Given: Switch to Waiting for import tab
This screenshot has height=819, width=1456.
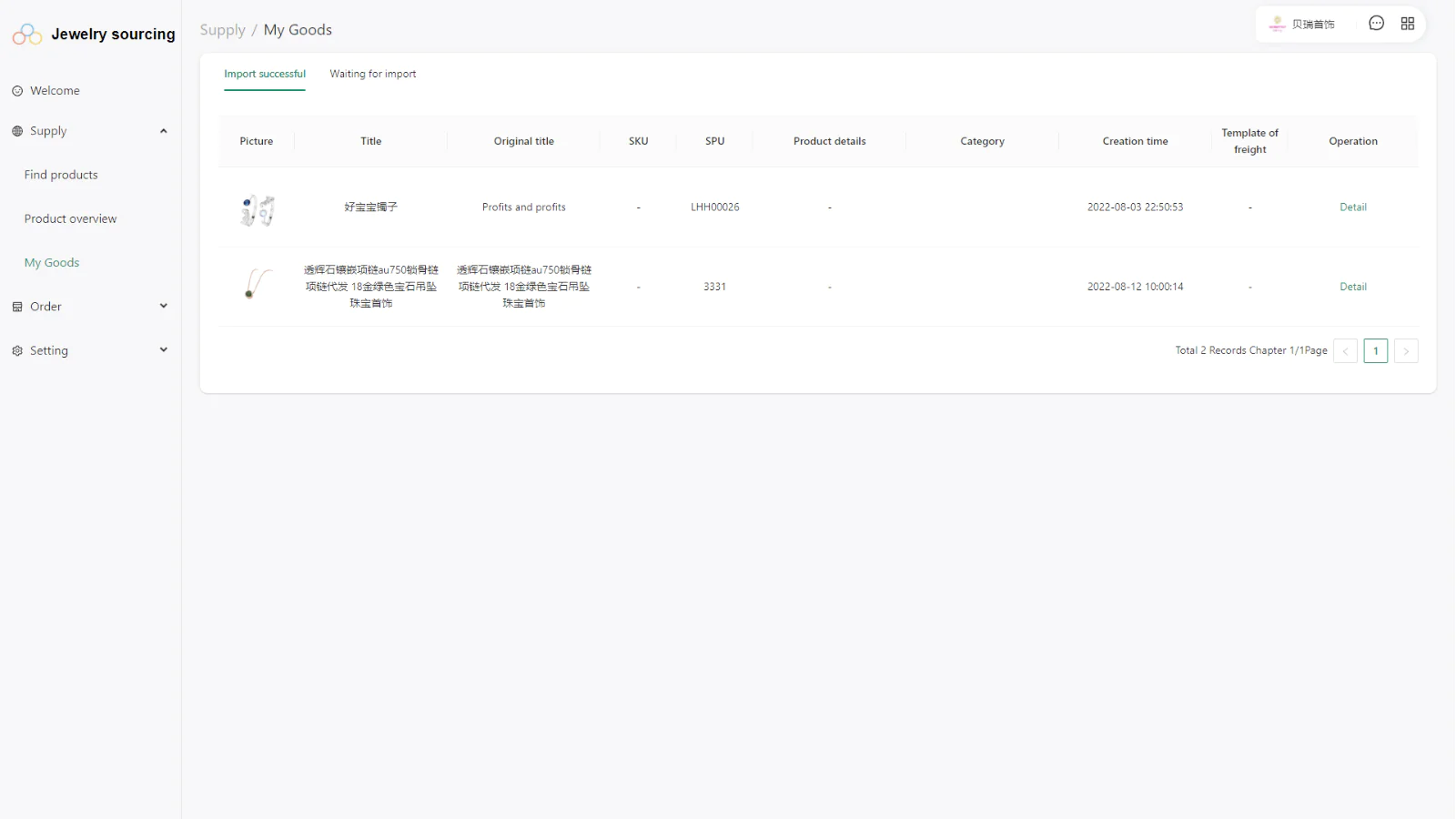Looking at the screenshot, I should point(372,75).
